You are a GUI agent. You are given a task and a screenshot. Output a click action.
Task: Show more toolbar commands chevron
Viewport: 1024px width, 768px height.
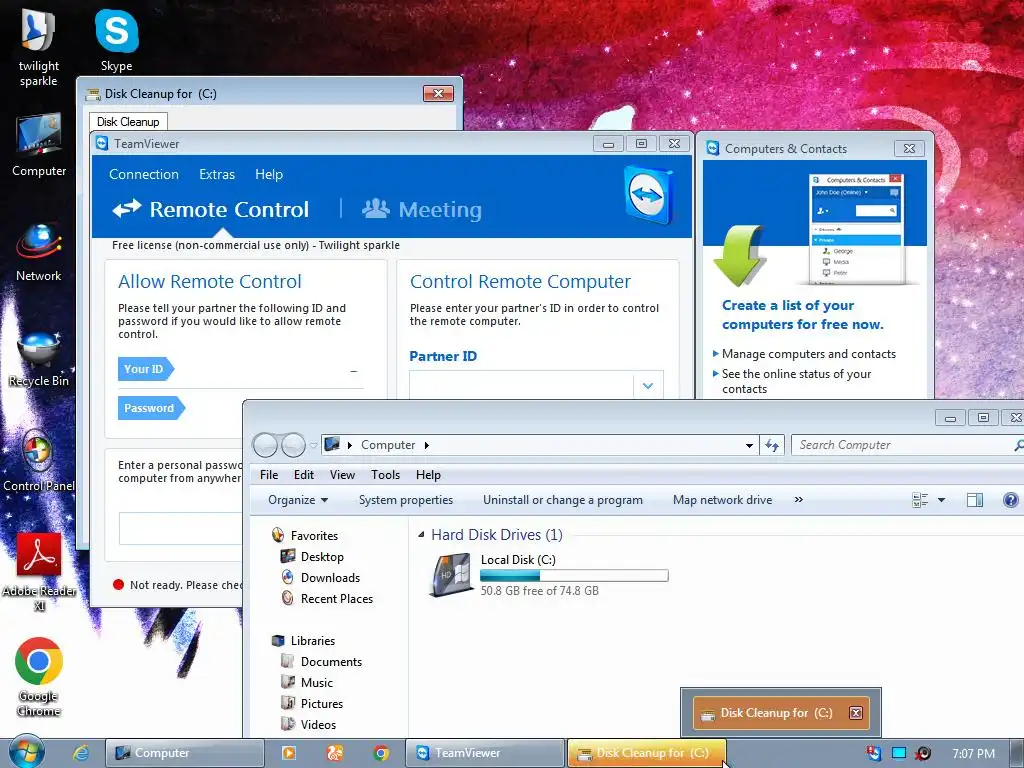point(798,500)
